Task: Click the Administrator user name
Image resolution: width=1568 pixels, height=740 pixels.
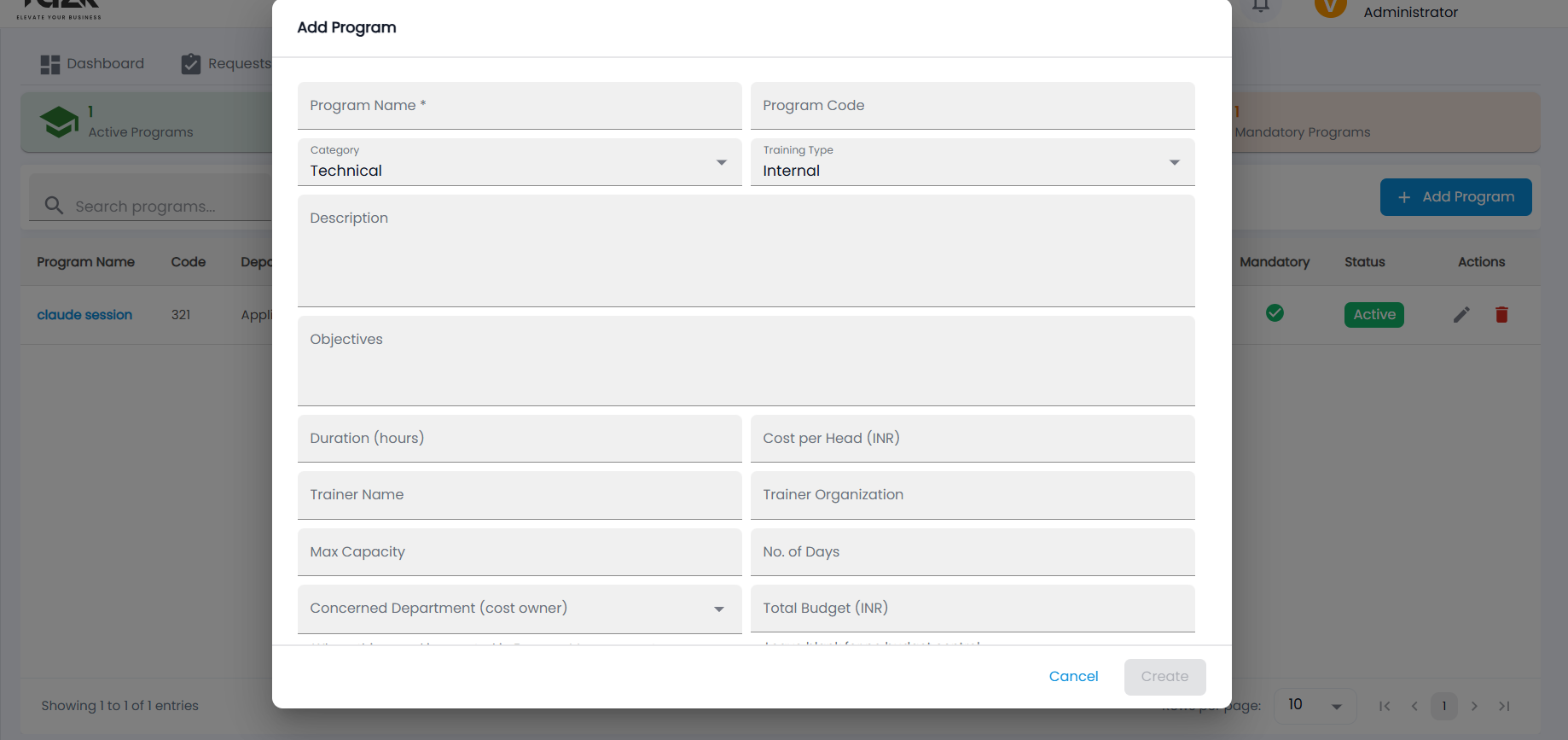Action: (x=1410, y=12)
